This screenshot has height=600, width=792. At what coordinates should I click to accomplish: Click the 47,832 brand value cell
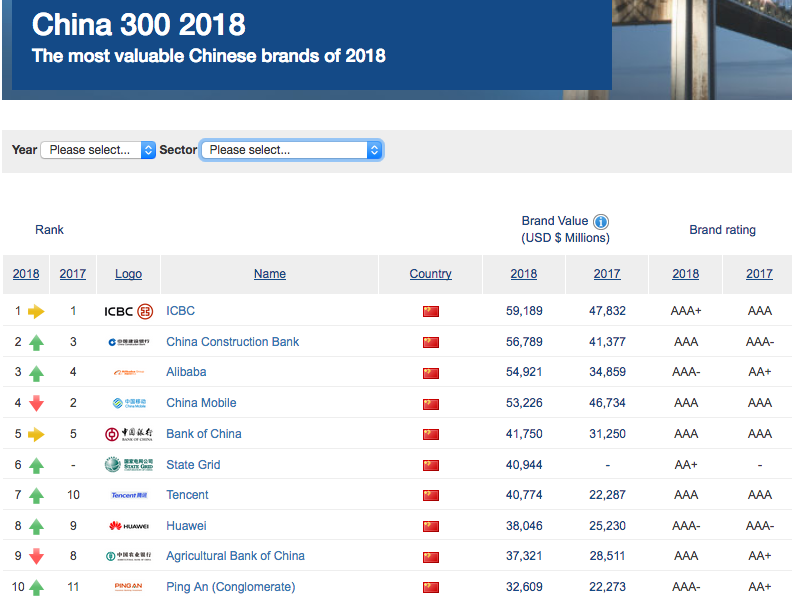607,311
